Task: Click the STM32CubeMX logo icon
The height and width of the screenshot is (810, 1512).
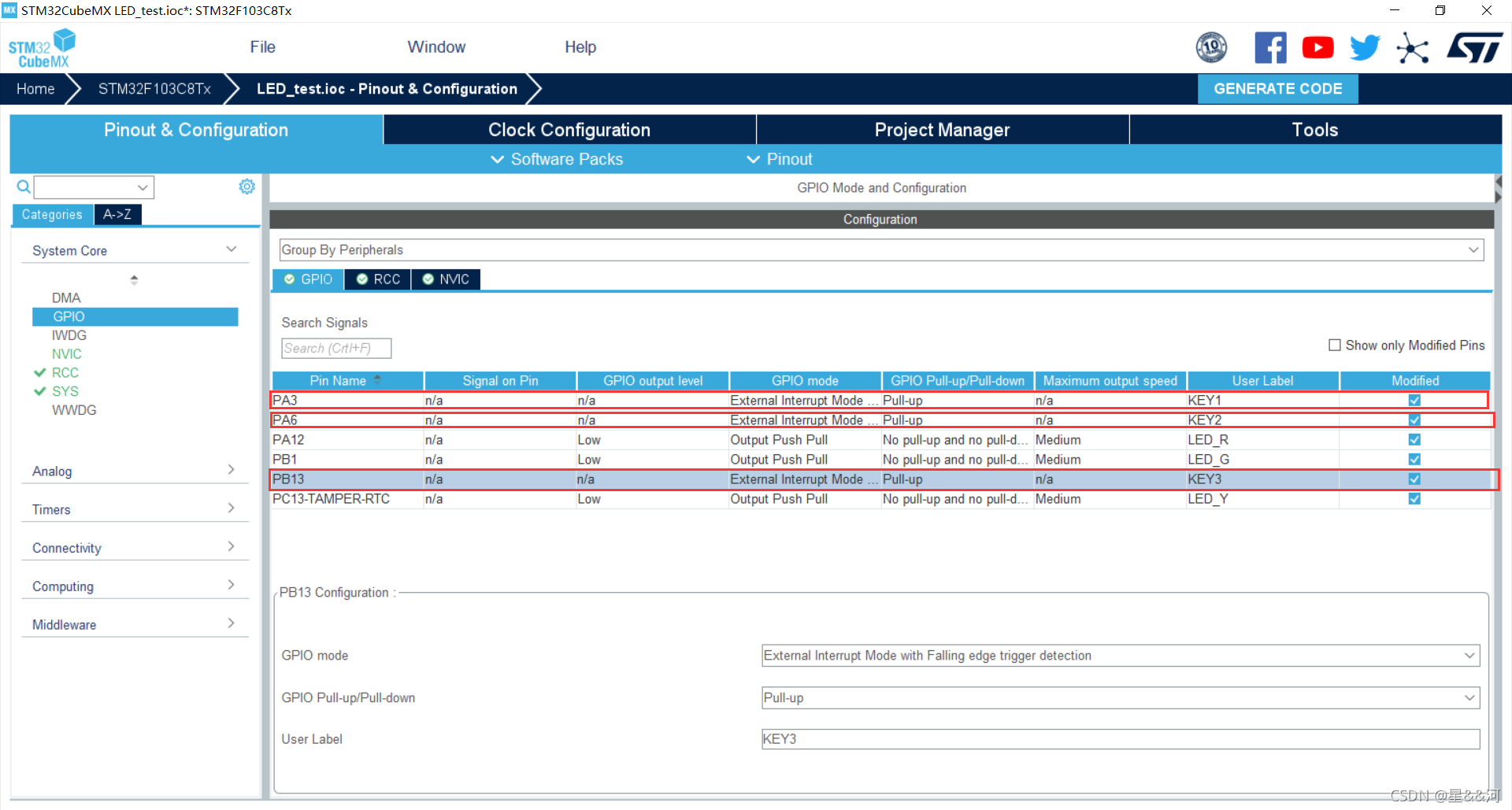Action: coord(42,48)
